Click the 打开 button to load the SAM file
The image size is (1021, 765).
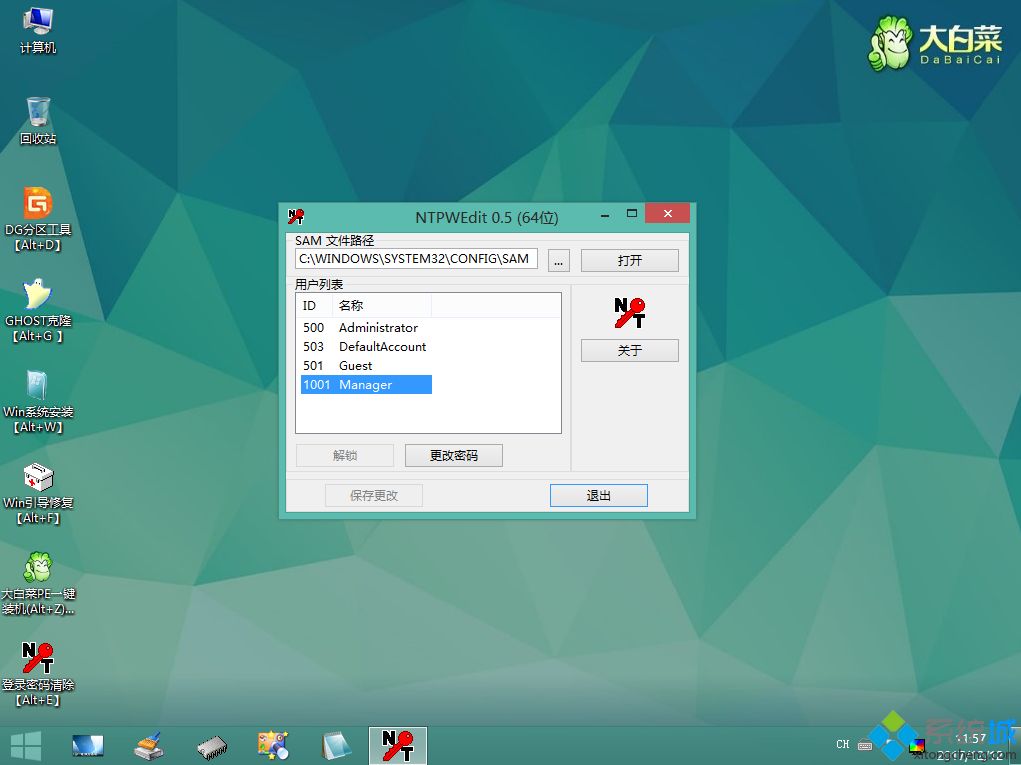pos(629,259)
